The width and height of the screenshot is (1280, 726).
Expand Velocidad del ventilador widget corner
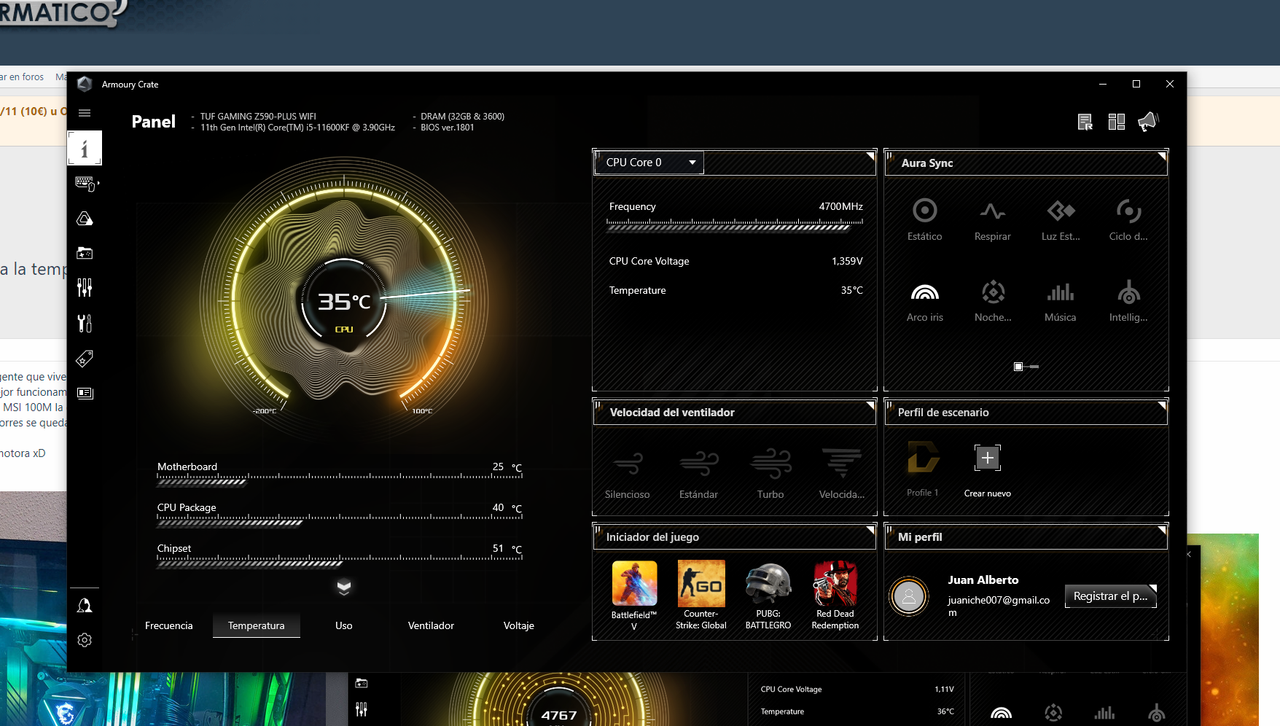[870, 405]
